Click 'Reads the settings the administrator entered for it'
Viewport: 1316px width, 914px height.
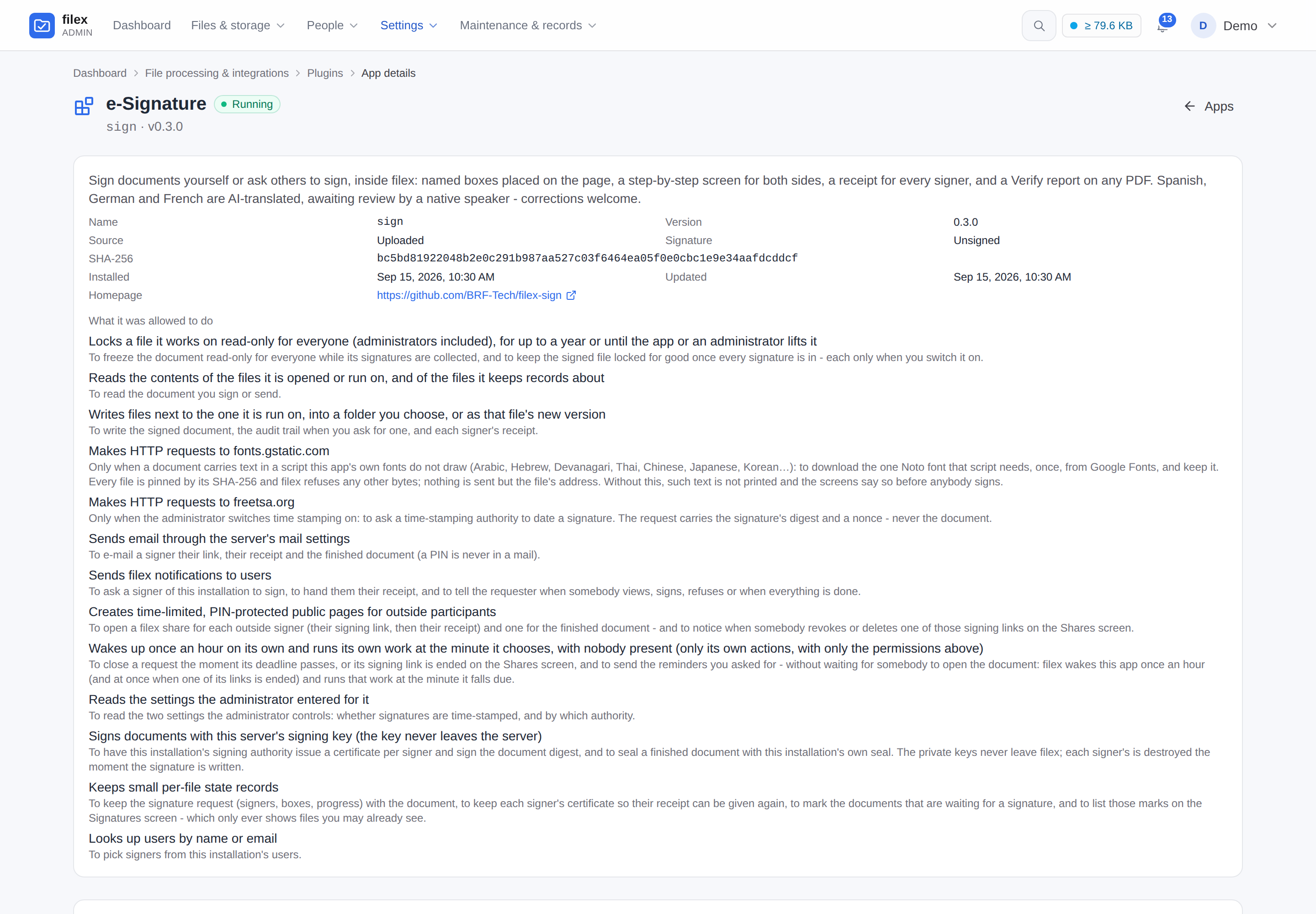tap(228, 700)
